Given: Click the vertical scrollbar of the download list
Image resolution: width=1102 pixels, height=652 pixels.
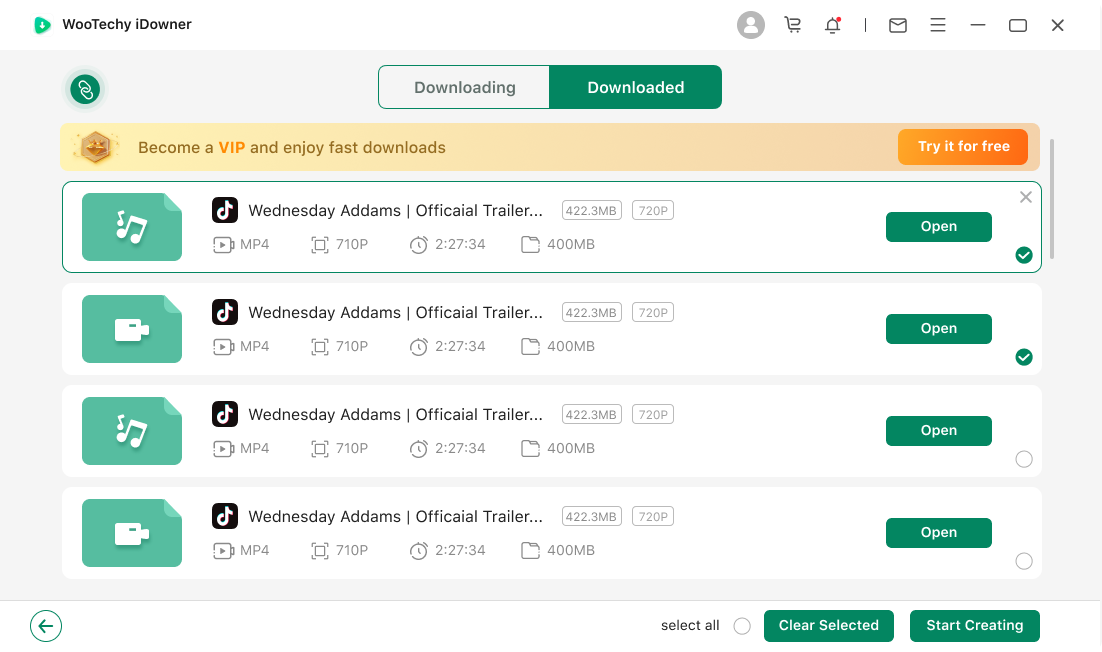Looking at the screenshot, I should click(x=1052, y=200).
